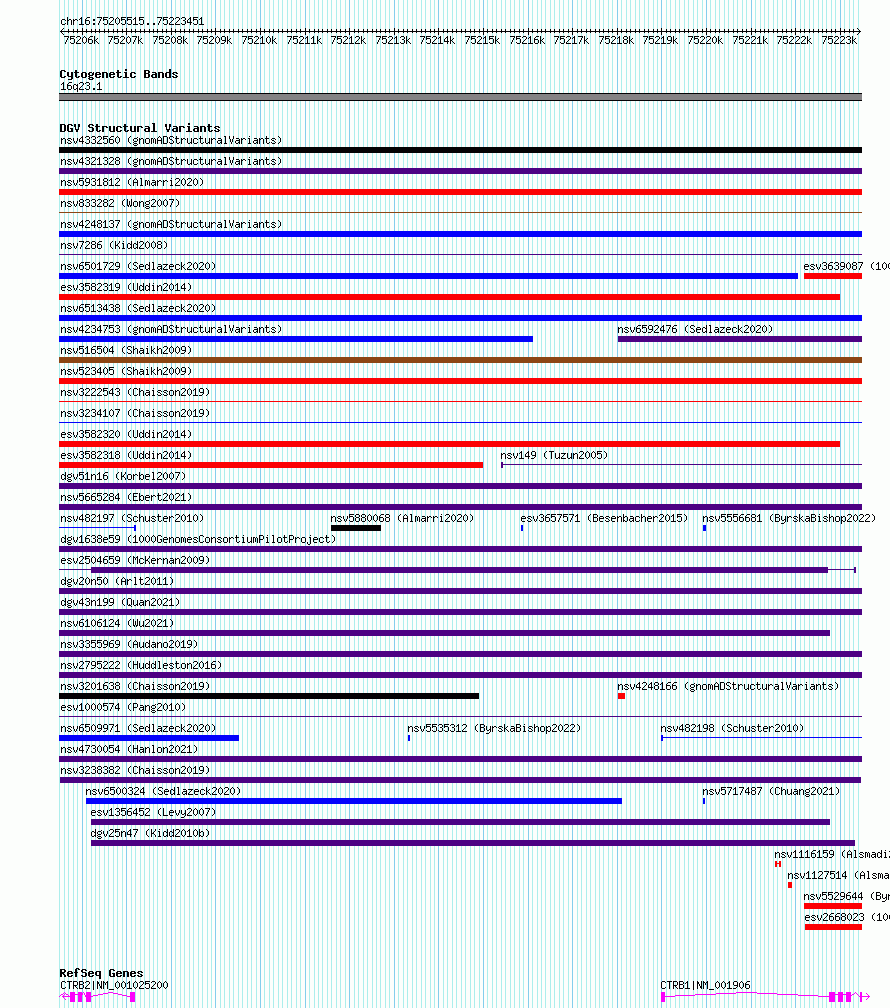This screenshot has width=890, height=1008.
Task: Open the CTRB2|NM_001025200 gene label
Action: click(x=114, y=986)
